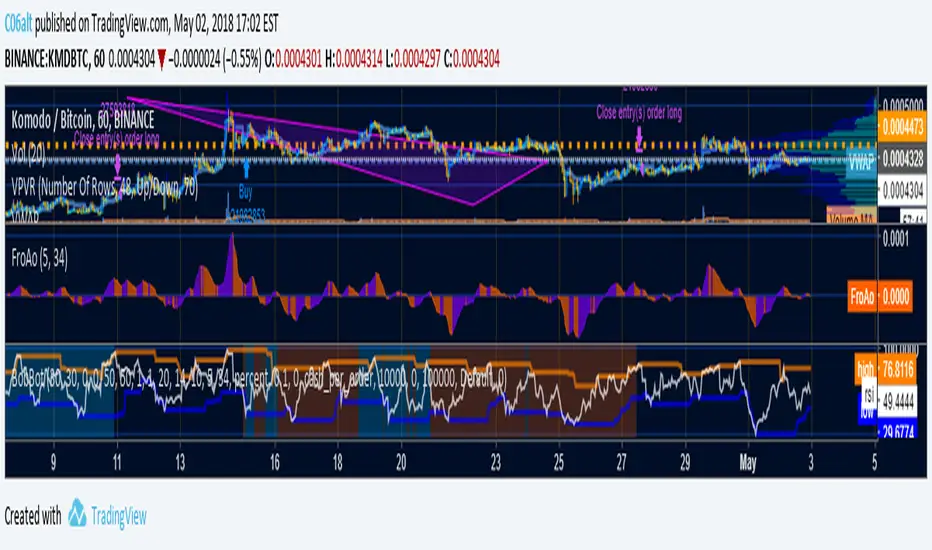Click date 29 on the time axis
The image size is (932, 550).
[x=685, y=463]
